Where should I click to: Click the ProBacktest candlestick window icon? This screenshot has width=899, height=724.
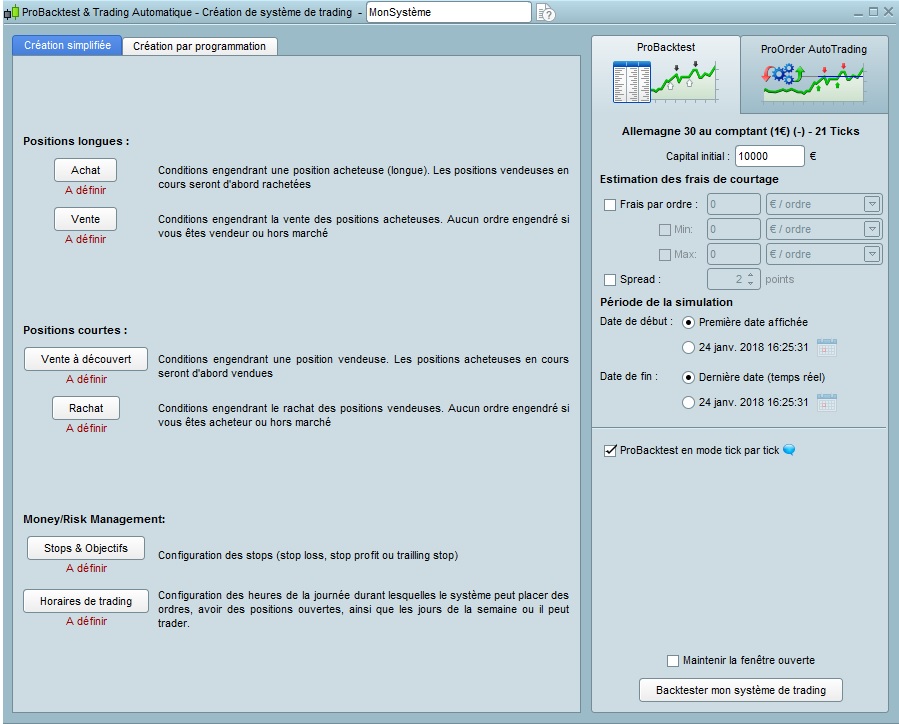(11, 12)
